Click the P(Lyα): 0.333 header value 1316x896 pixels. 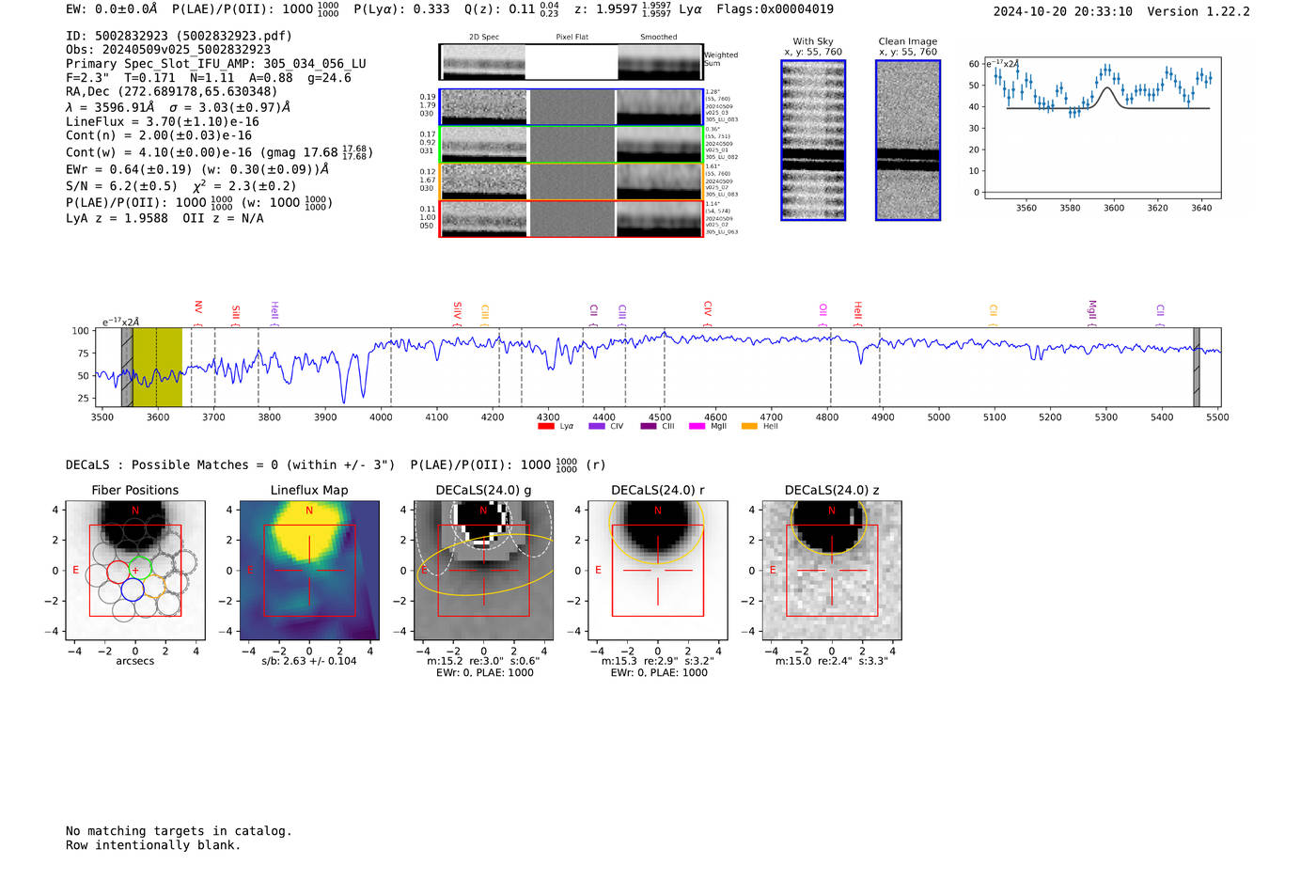[402, 9]
